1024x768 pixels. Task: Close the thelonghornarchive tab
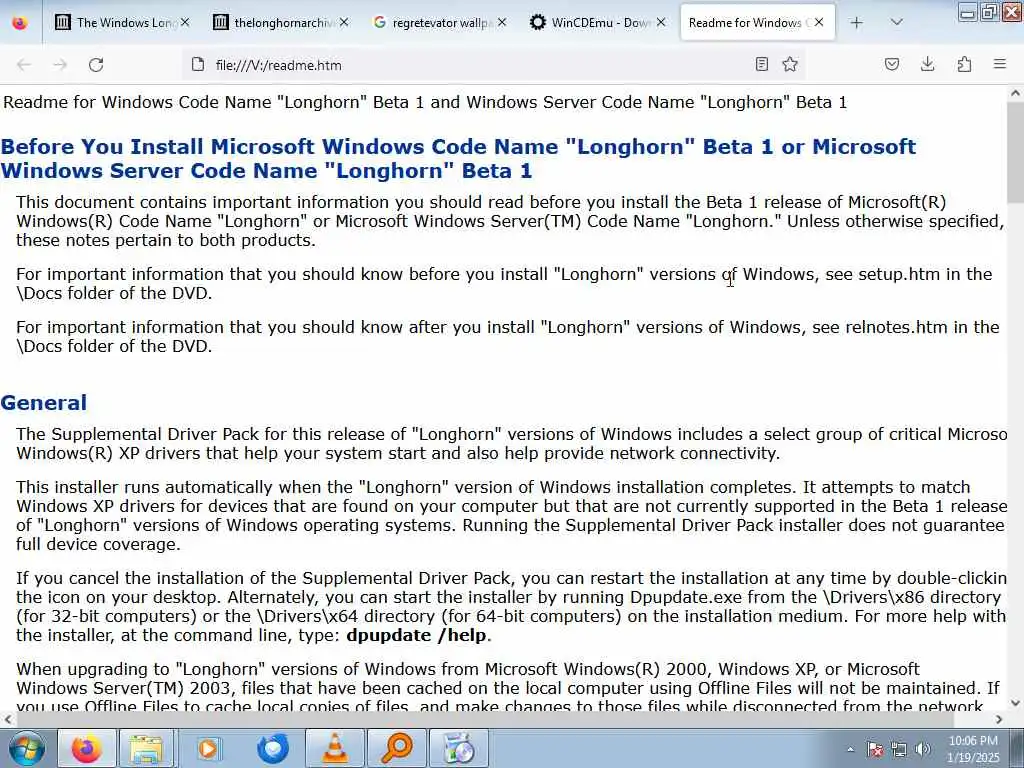tap(344, 22)
